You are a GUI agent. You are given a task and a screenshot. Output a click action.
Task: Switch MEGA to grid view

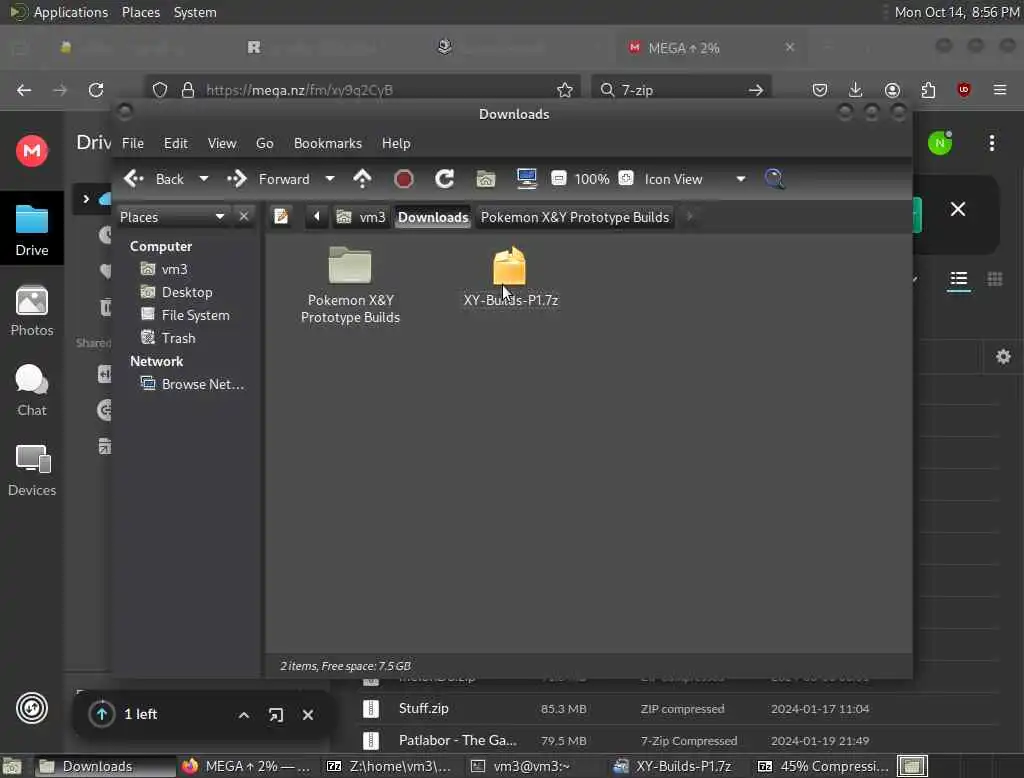click(994, 280)
